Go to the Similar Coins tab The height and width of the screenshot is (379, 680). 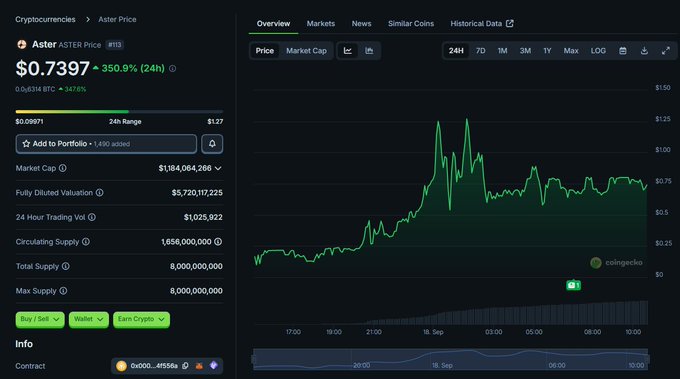tap(411, 23)
